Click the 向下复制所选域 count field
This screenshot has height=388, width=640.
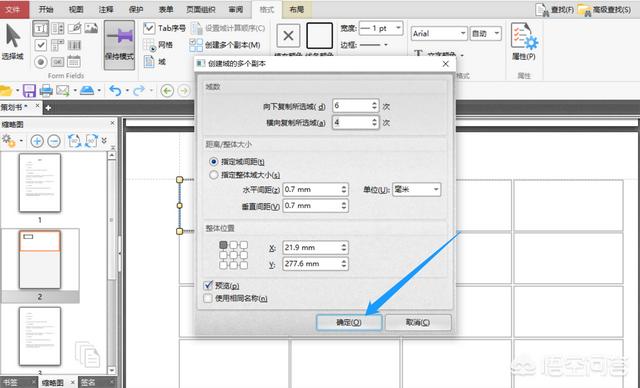click(x=356, y=106)
